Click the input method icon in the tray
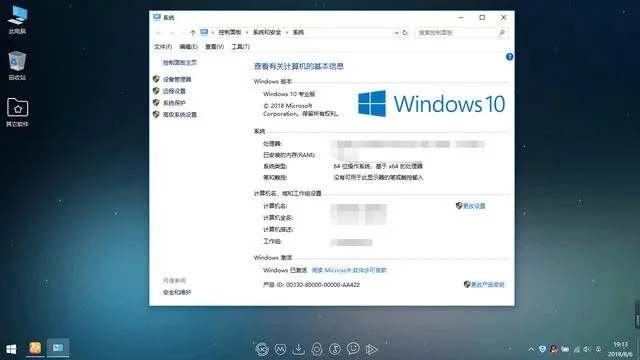640x360 pixels. (x=598, y=349)
